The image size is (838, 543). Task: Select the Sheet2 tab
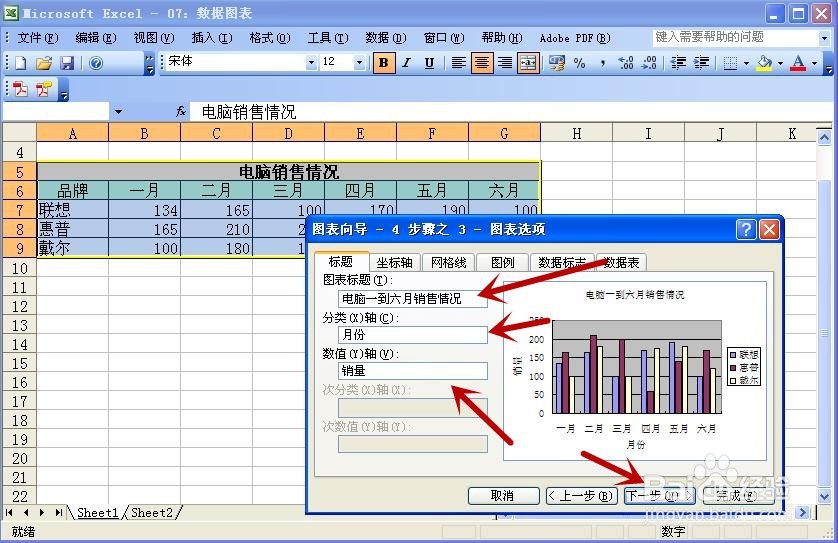point(152,513)
